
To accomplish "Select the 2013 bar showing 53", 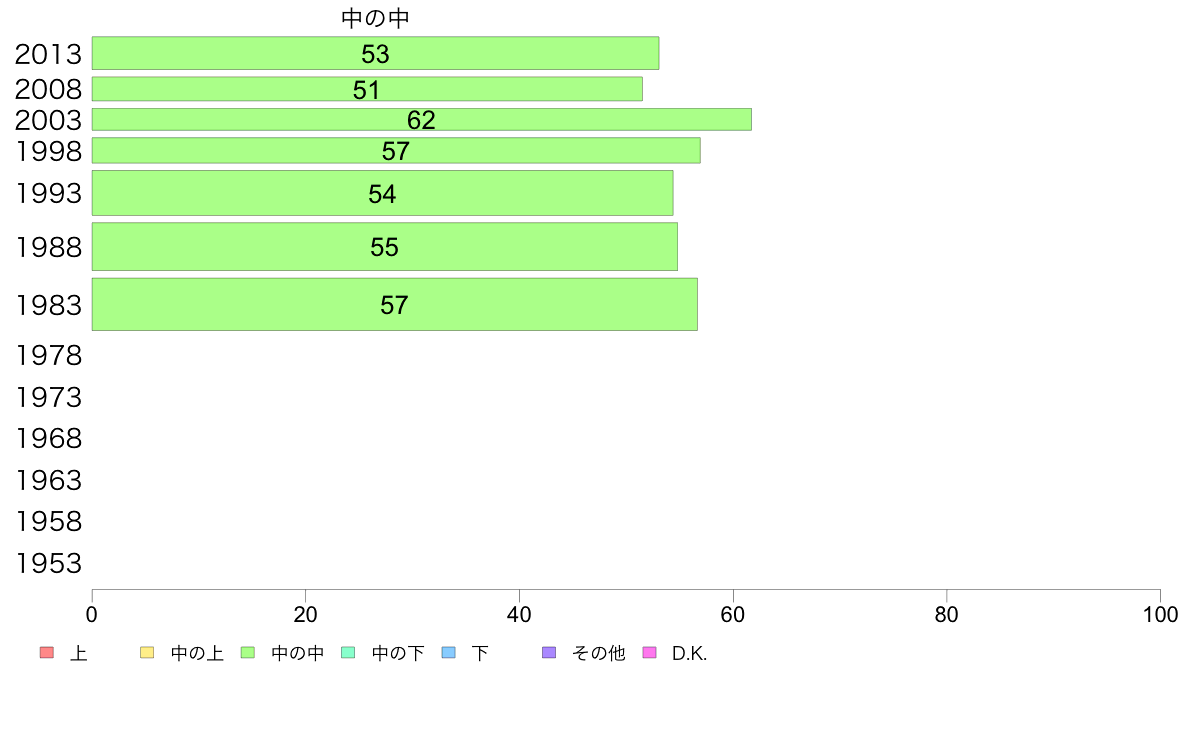I will pos(375,53).
